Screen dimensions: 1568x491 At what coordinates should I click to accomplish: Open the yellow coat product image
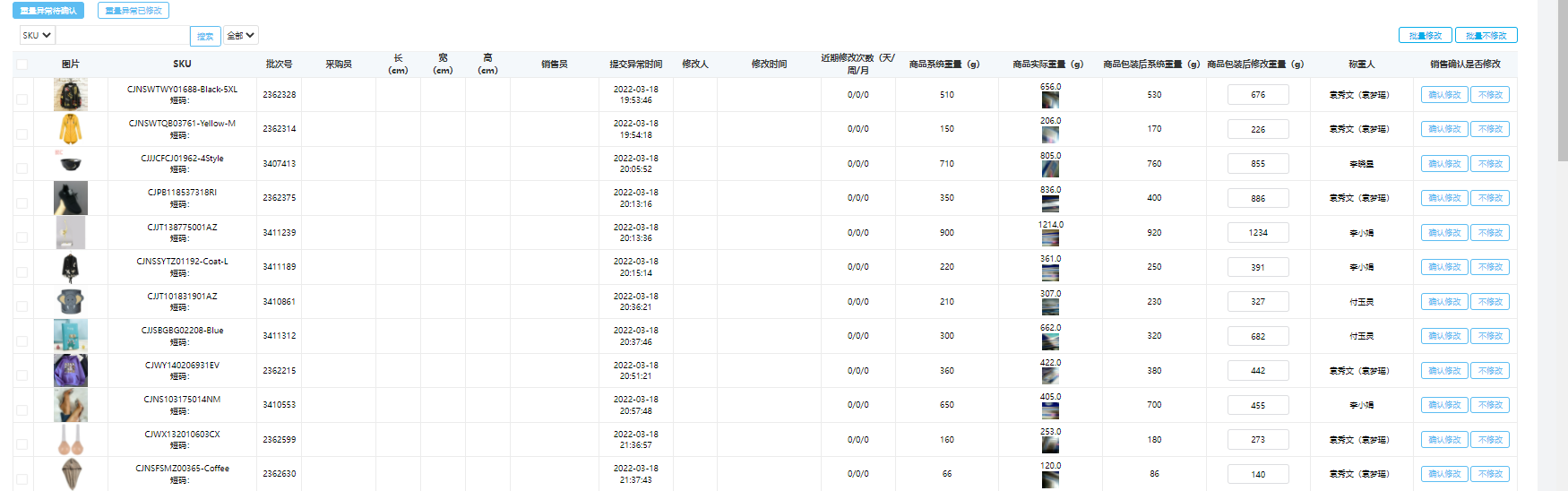pyautogui.click(x=70, y=129)
